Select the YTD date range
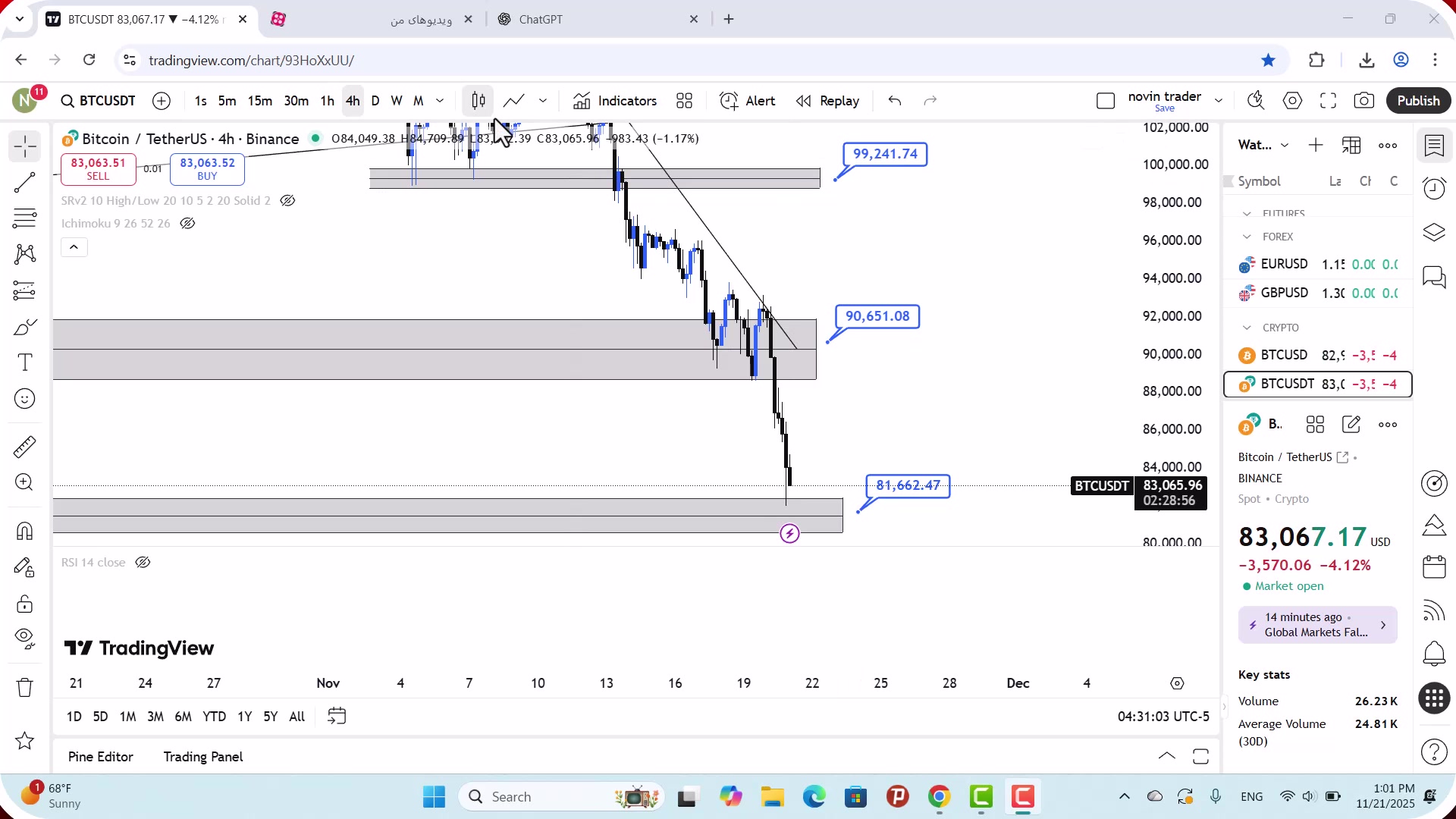 [x=215, y=717]
